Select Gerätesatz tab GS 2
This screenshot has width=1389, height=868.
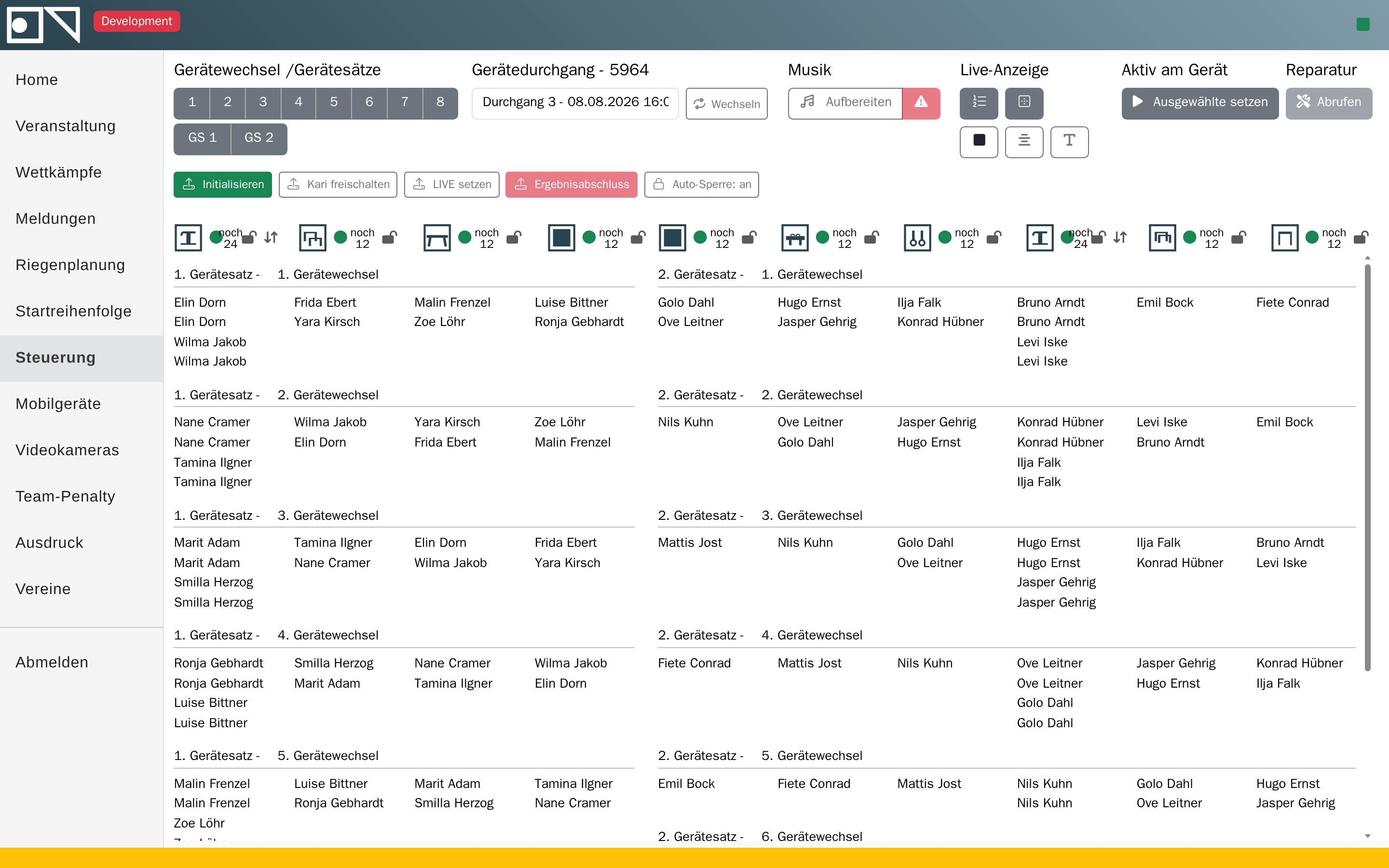tap(259, 139)
